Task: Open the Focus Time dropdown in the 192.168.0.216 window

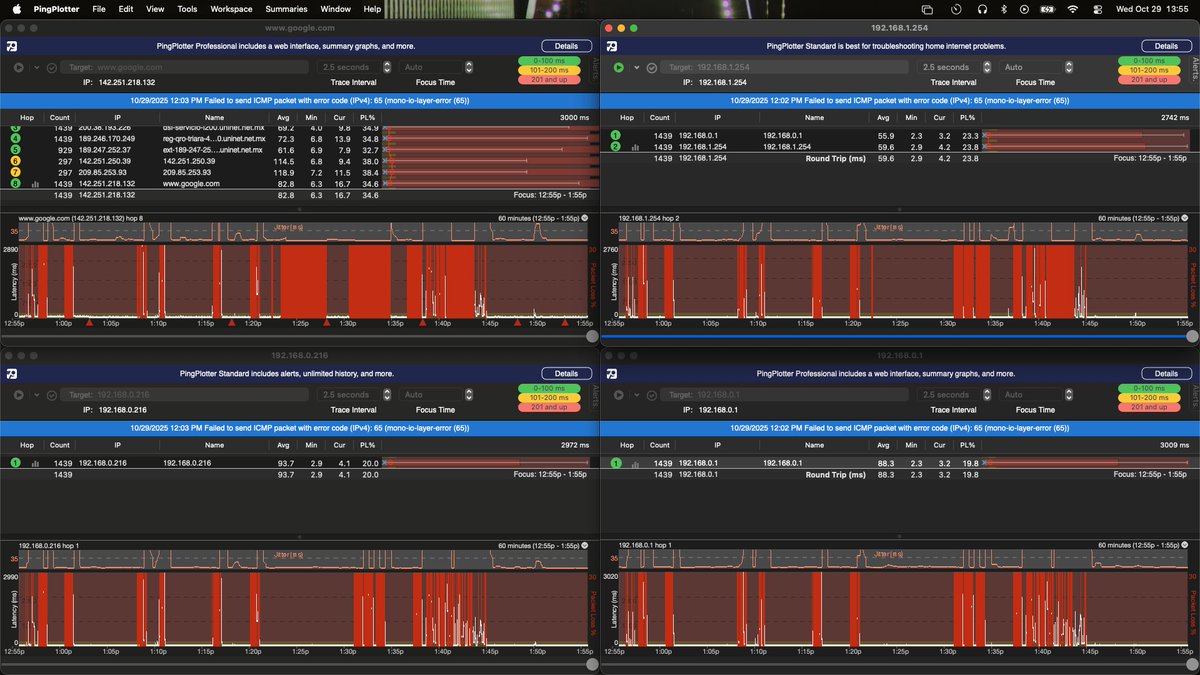Action: [x=434, y=395]
